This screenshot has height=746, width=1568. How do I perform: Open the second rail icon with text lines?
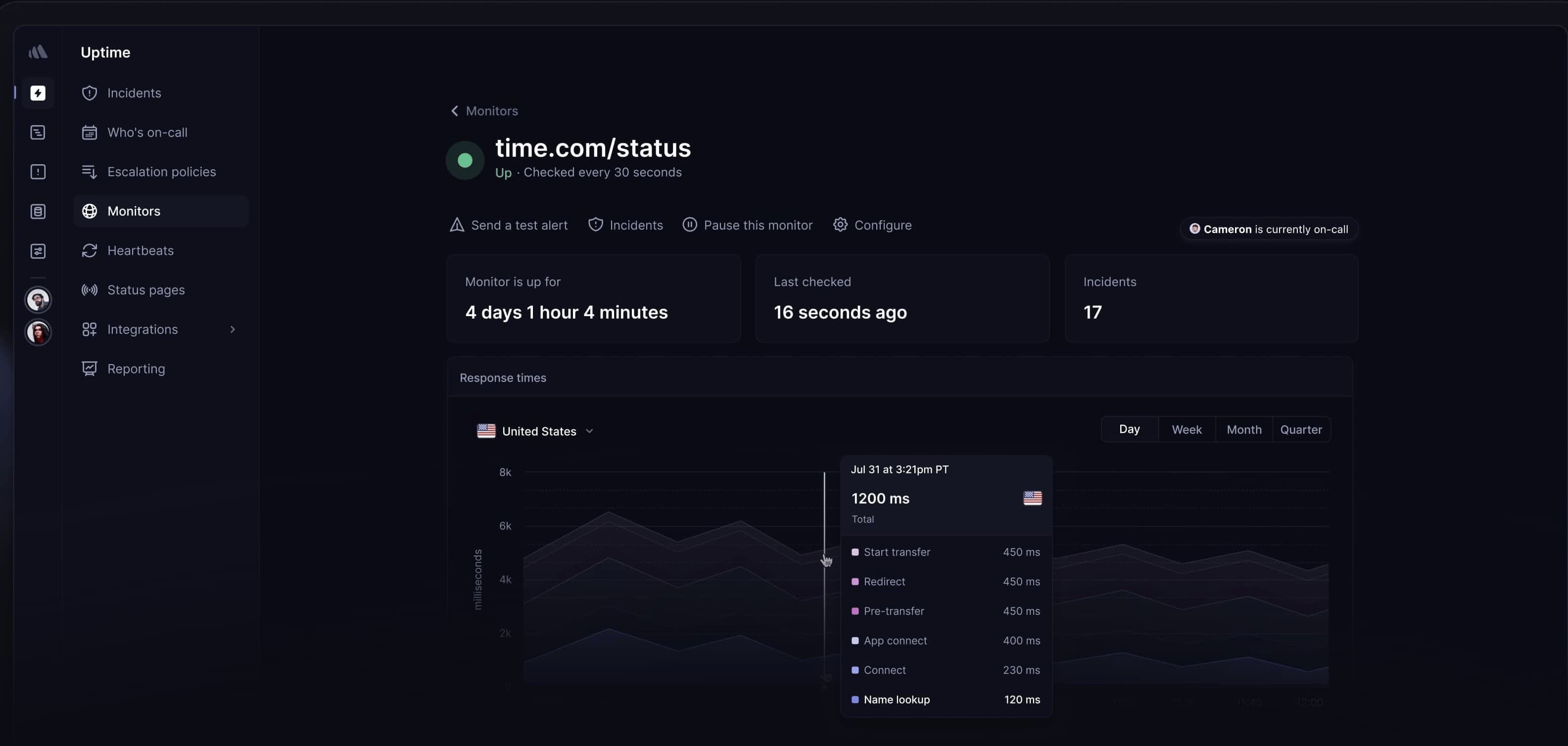38,133
